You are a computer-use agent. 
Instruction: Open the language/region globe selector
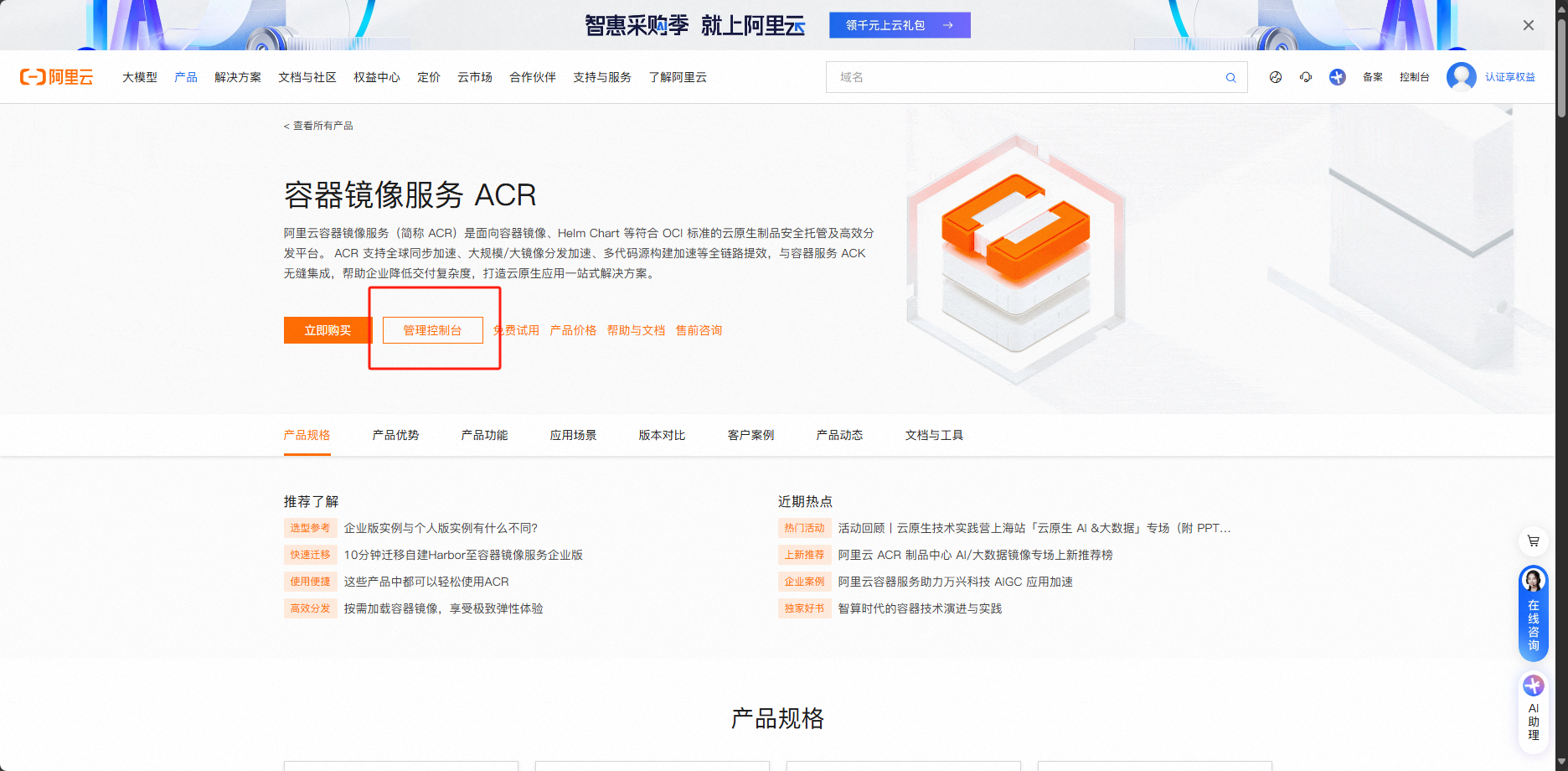pyautogui.click(x=1275, y=76)
